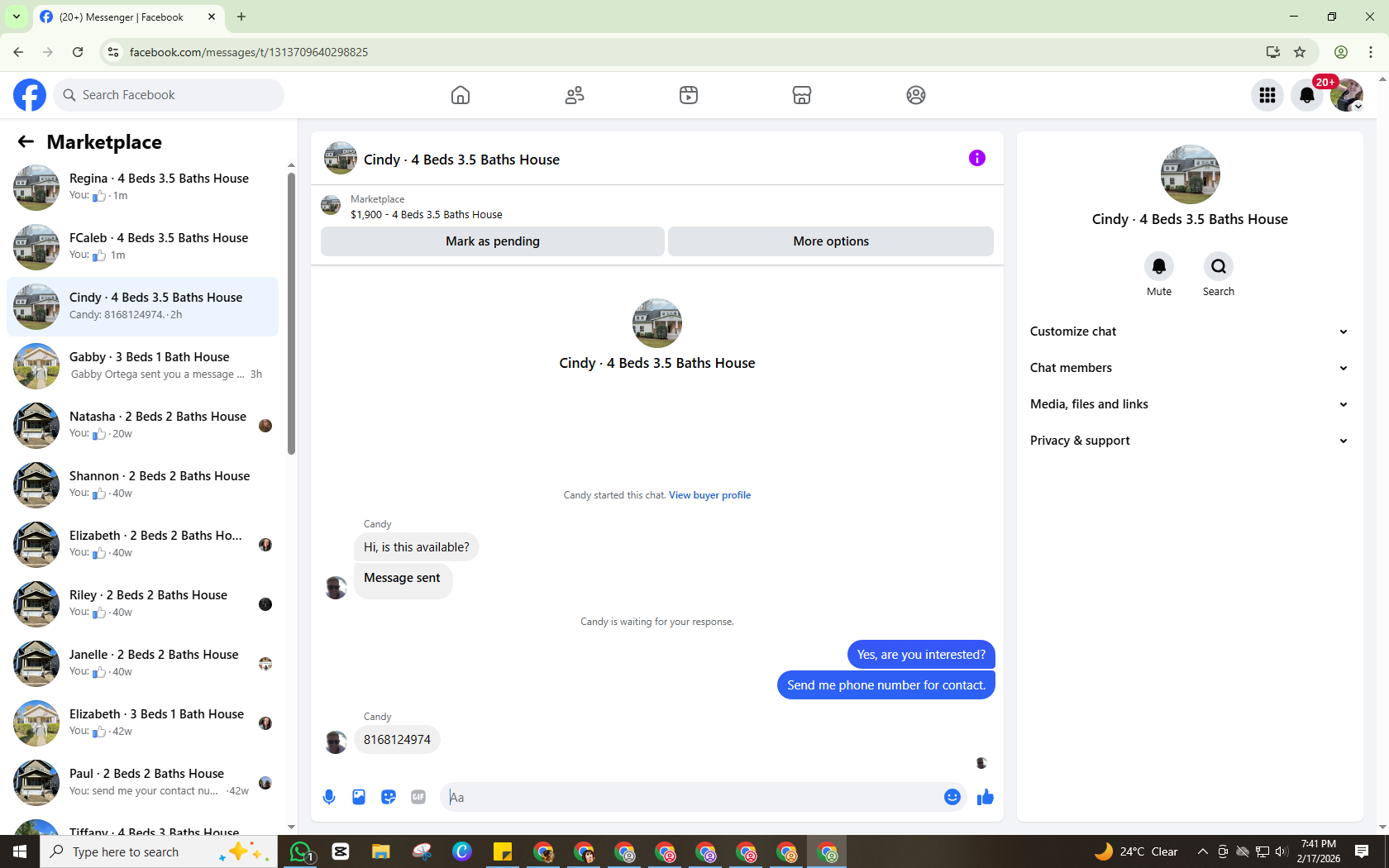
Task: Attach a photo using the image icon
Action: pos(359,797)
